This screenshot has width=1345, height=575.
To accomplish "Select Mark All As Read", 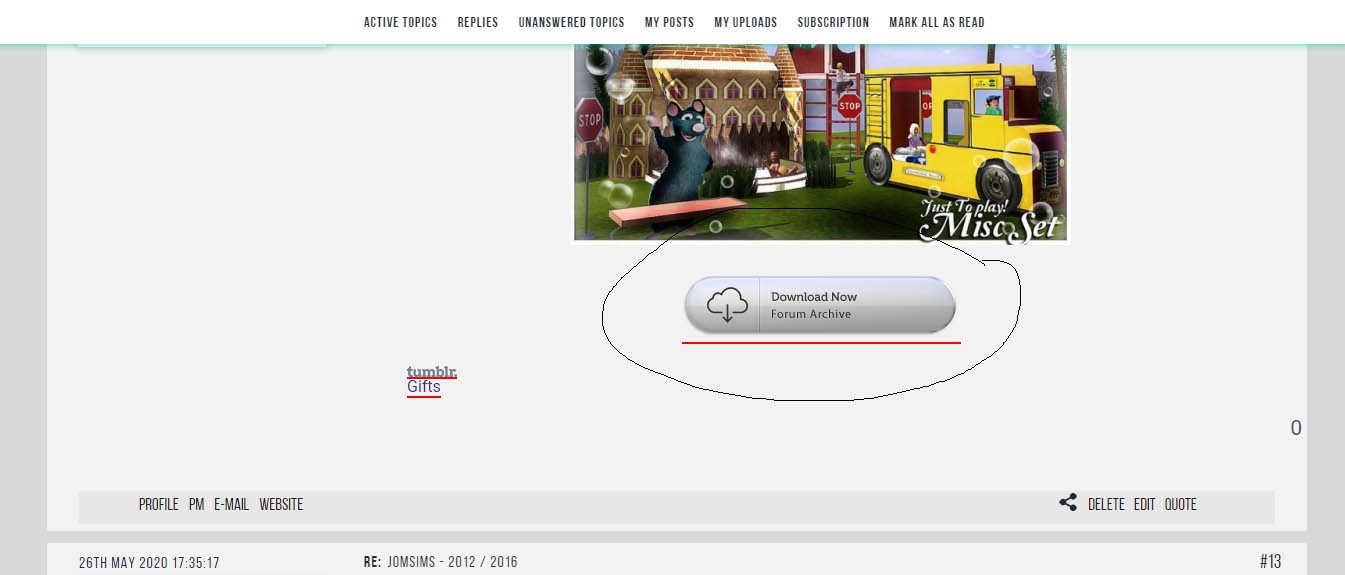I will pos(937,22).
